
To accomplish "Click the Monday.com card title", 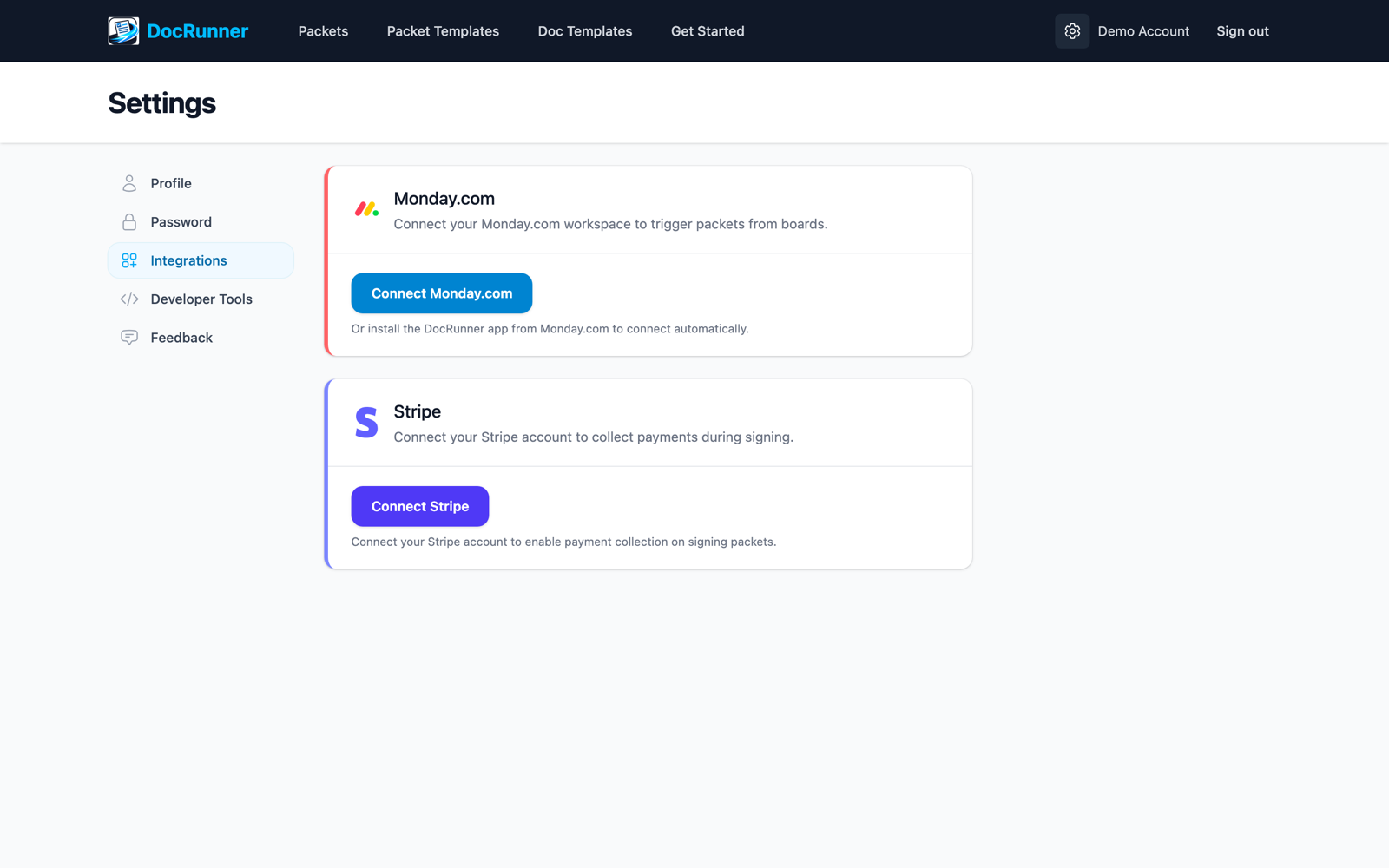I will pos(444,199).
